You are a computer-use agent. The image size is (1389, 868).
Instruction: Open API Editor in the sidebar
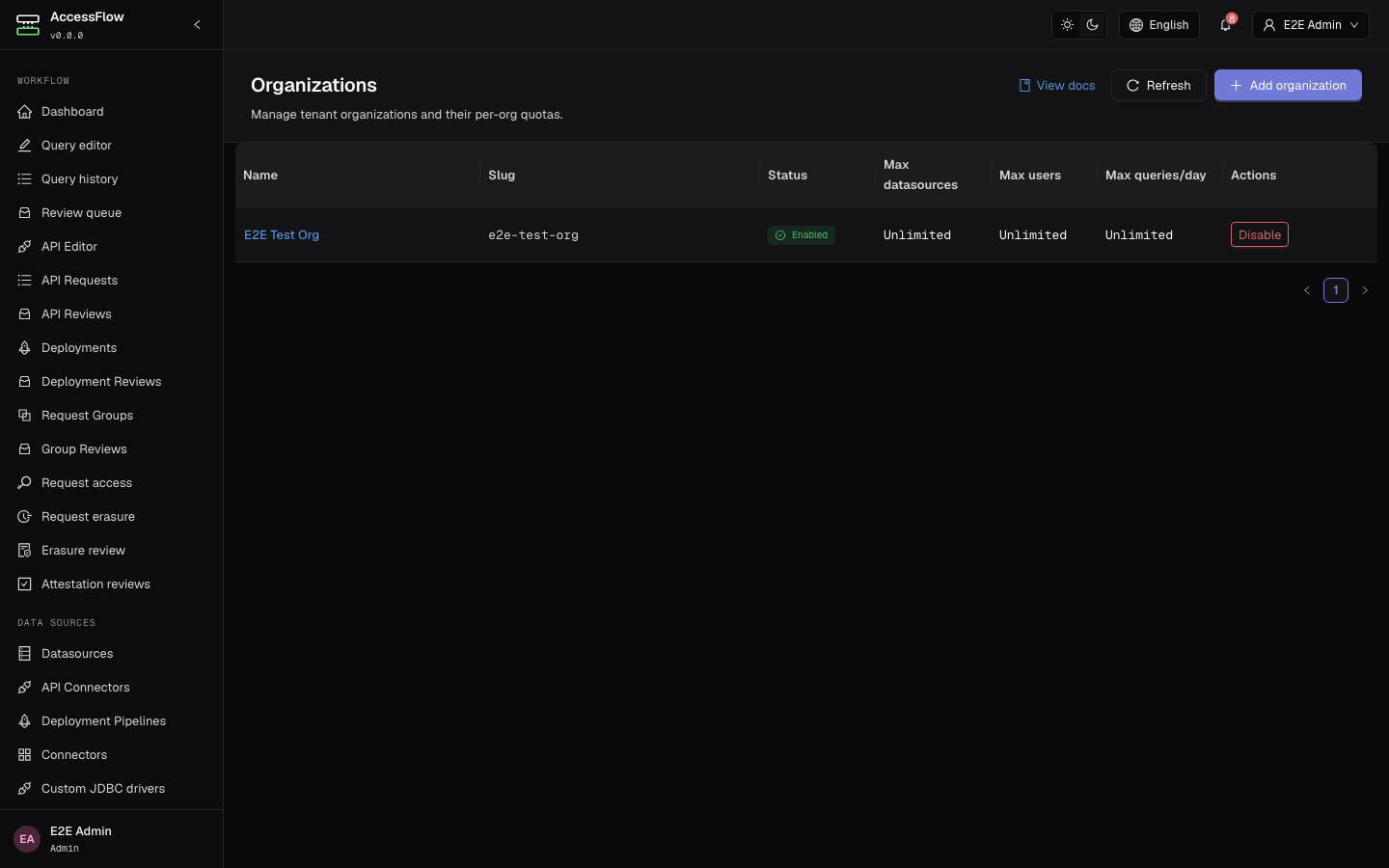pyautogui.click(x=111, y=247)
